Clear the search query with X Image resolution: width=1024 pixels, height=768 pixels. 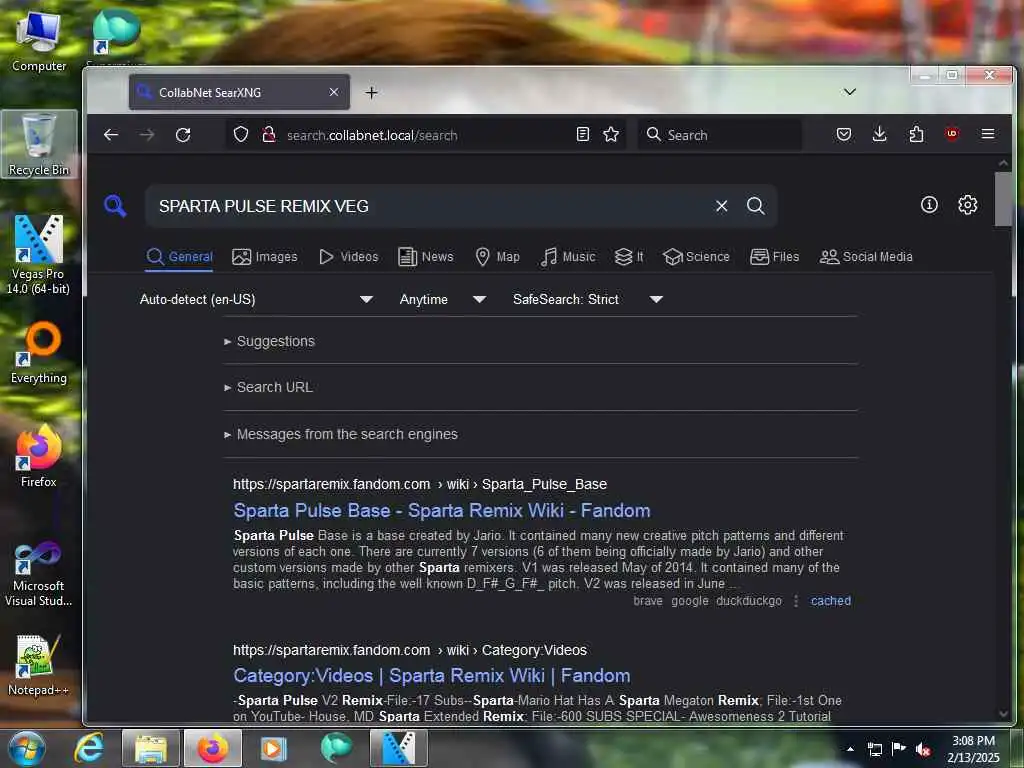tap(721, 206)
